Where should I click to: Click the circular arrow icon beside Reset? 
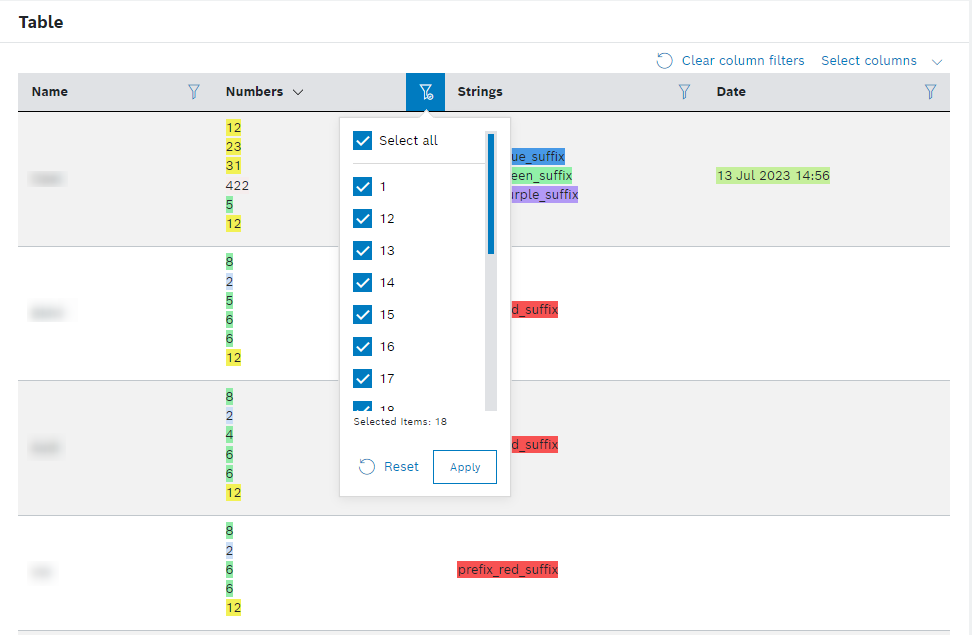(367, 467)
